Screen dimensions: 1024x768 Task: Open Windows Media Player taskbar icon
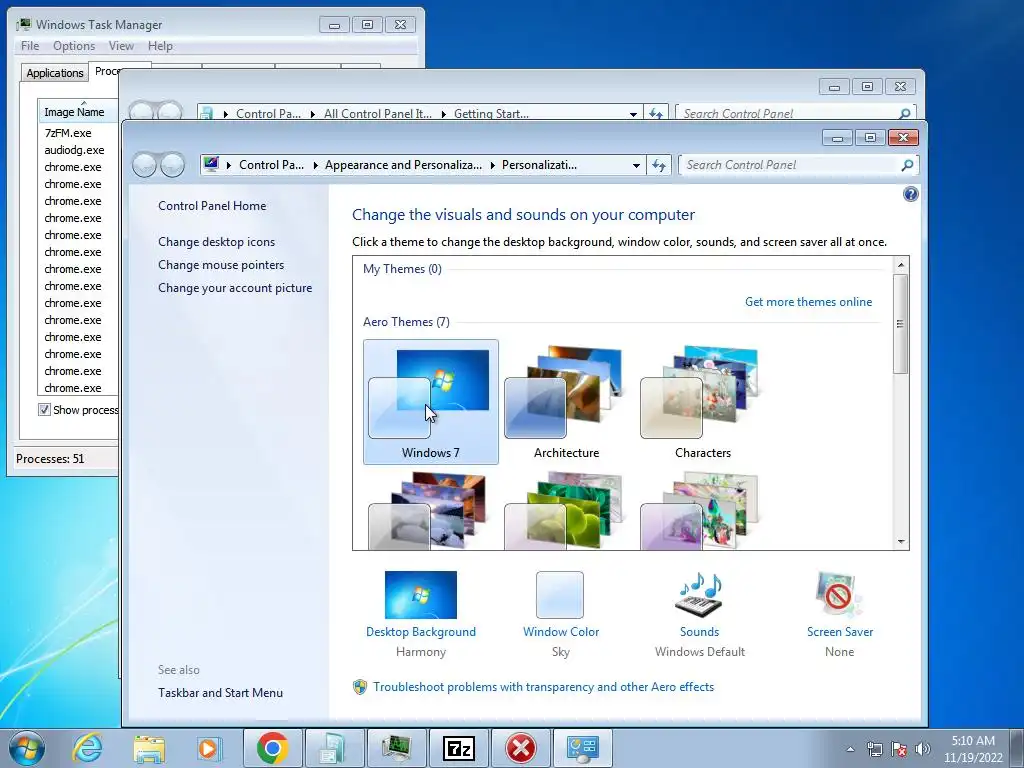pyautogui.click(x=209, y=748)
